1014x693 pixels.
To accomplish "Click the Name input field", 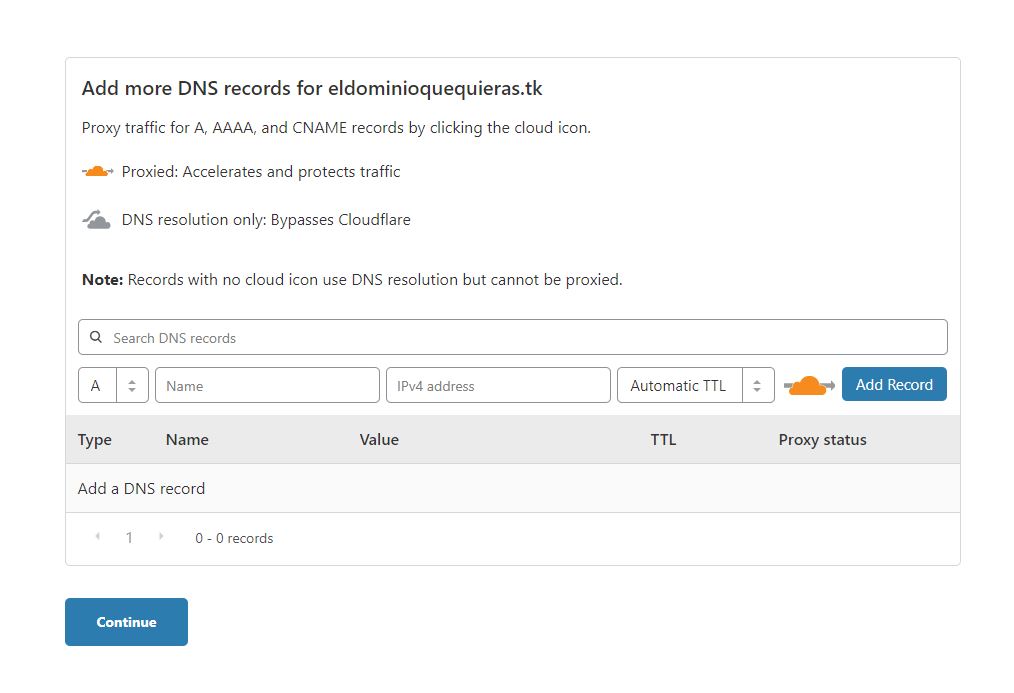I will tap(265, 385).
